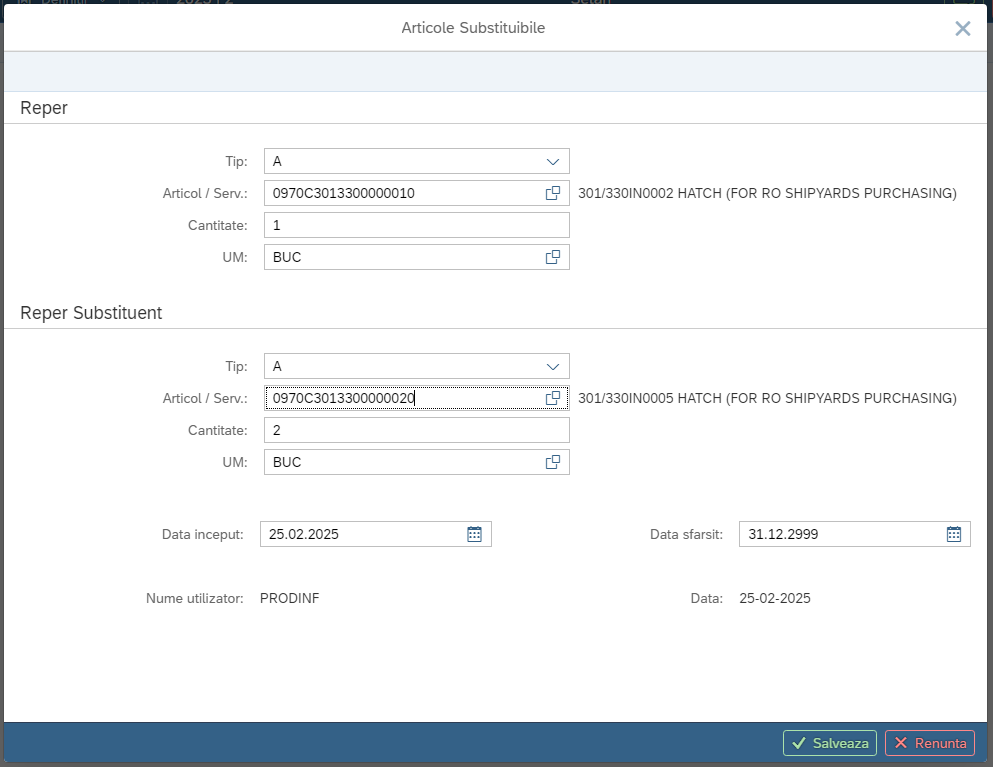
Task: Expand the Tip dropdown in Reper Substituent section
Action: tap(553, 367)
